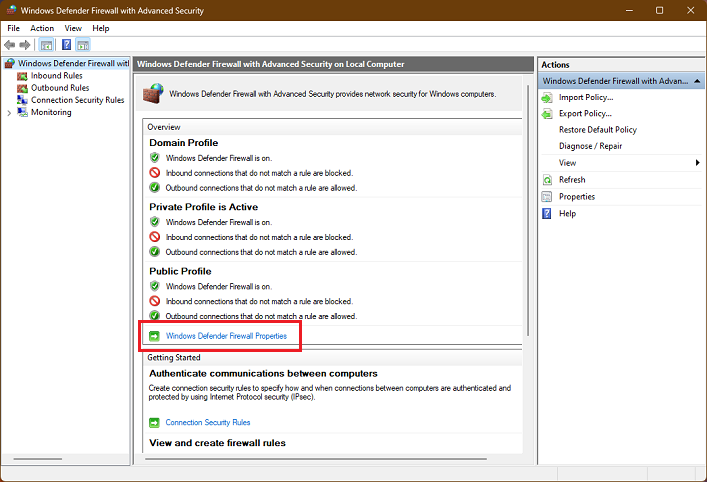The width and height of the screenshot is (707, 482).
Task: Click green arrow icon beside Firewall Properties link
Action: tap(154, 336)
